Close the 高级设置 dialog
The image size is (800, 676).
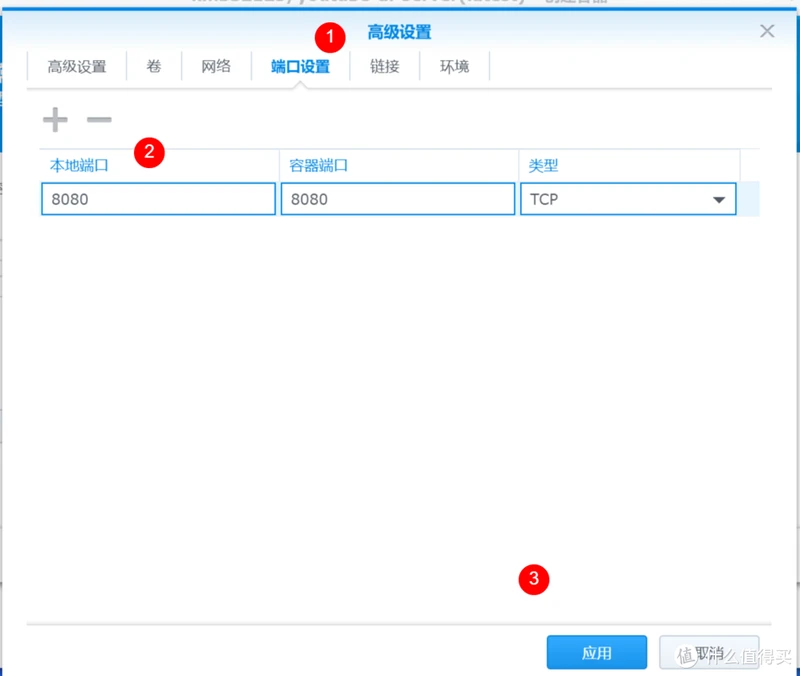click(767, 31)
